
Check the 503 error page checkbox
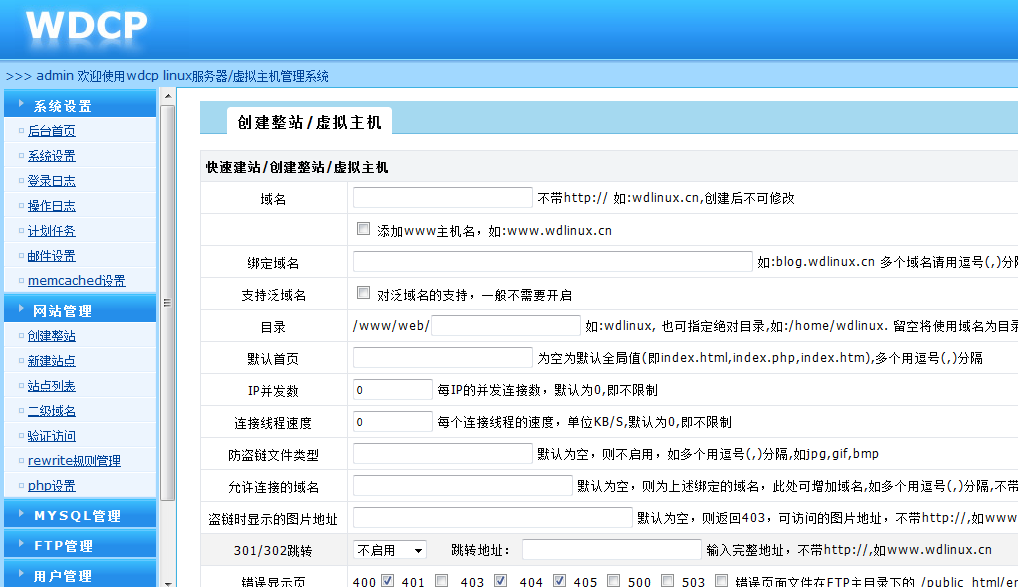[x=721, y=581]
